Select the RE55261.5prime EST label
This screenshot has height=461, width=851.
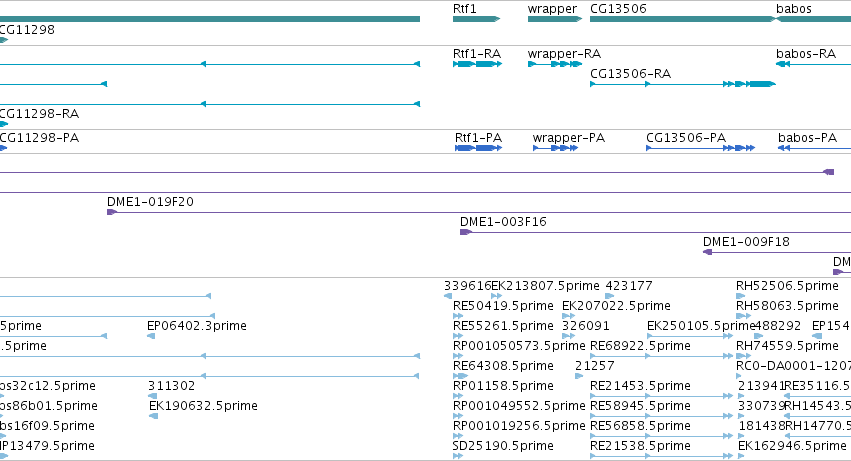click(503, 326)
